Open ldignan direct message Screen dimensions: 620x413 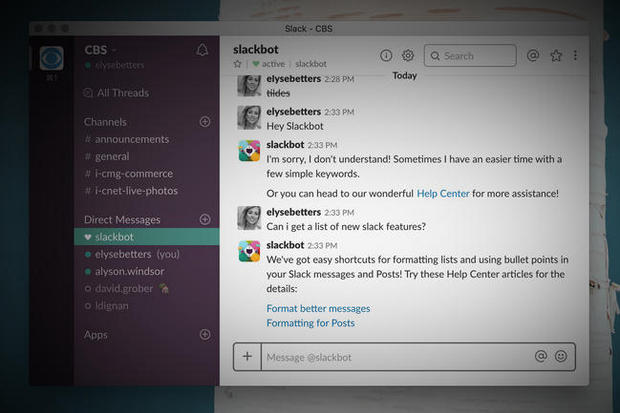106,306
